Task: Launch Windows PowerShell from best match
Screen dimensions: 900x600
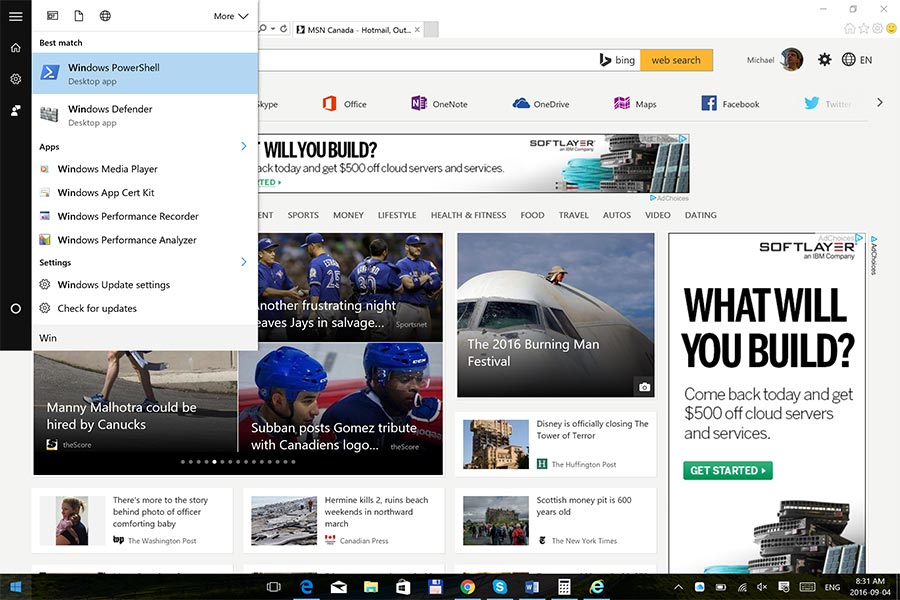Action: click(x=145, y=73)
